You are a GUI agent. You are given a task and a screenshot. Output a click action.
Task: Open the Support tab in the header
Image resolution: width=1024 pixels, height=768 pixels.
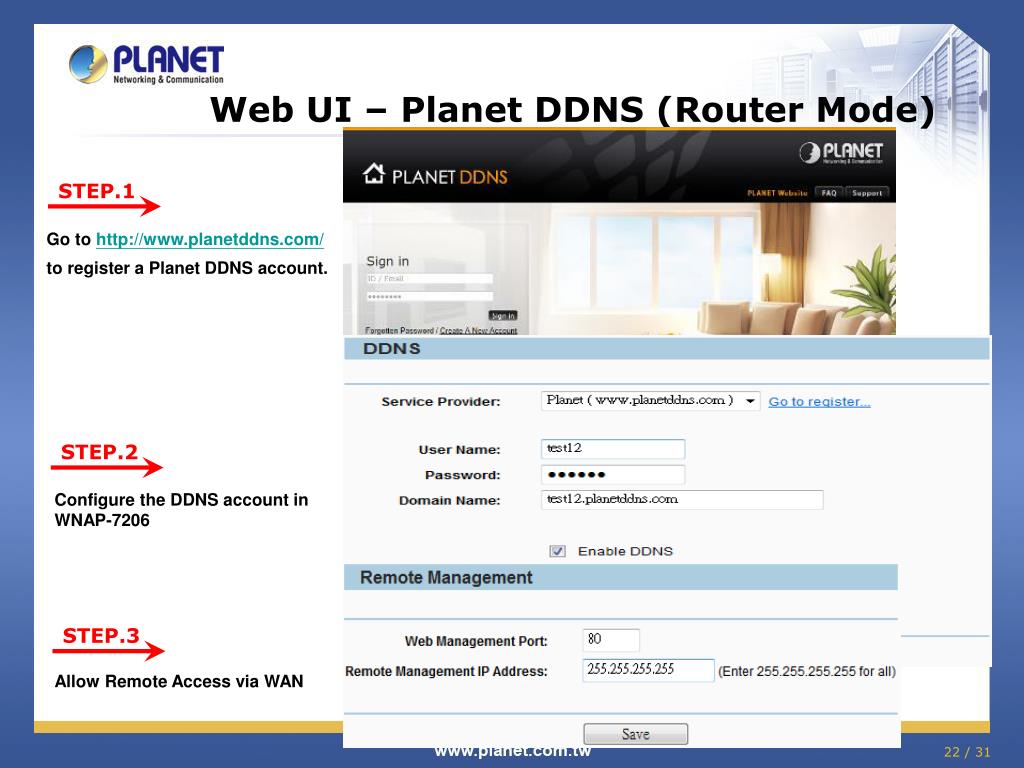click(867, 193)
